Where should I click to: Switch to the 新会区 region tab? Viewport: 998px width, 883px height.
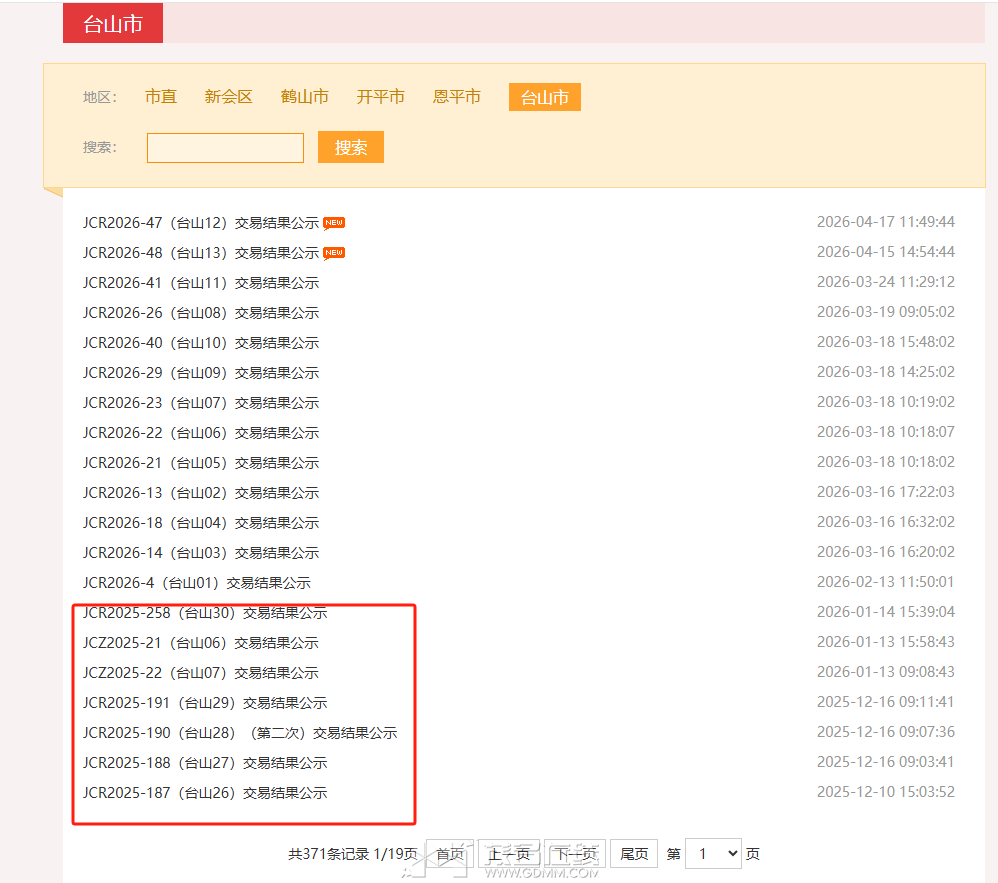coord(228,96)
